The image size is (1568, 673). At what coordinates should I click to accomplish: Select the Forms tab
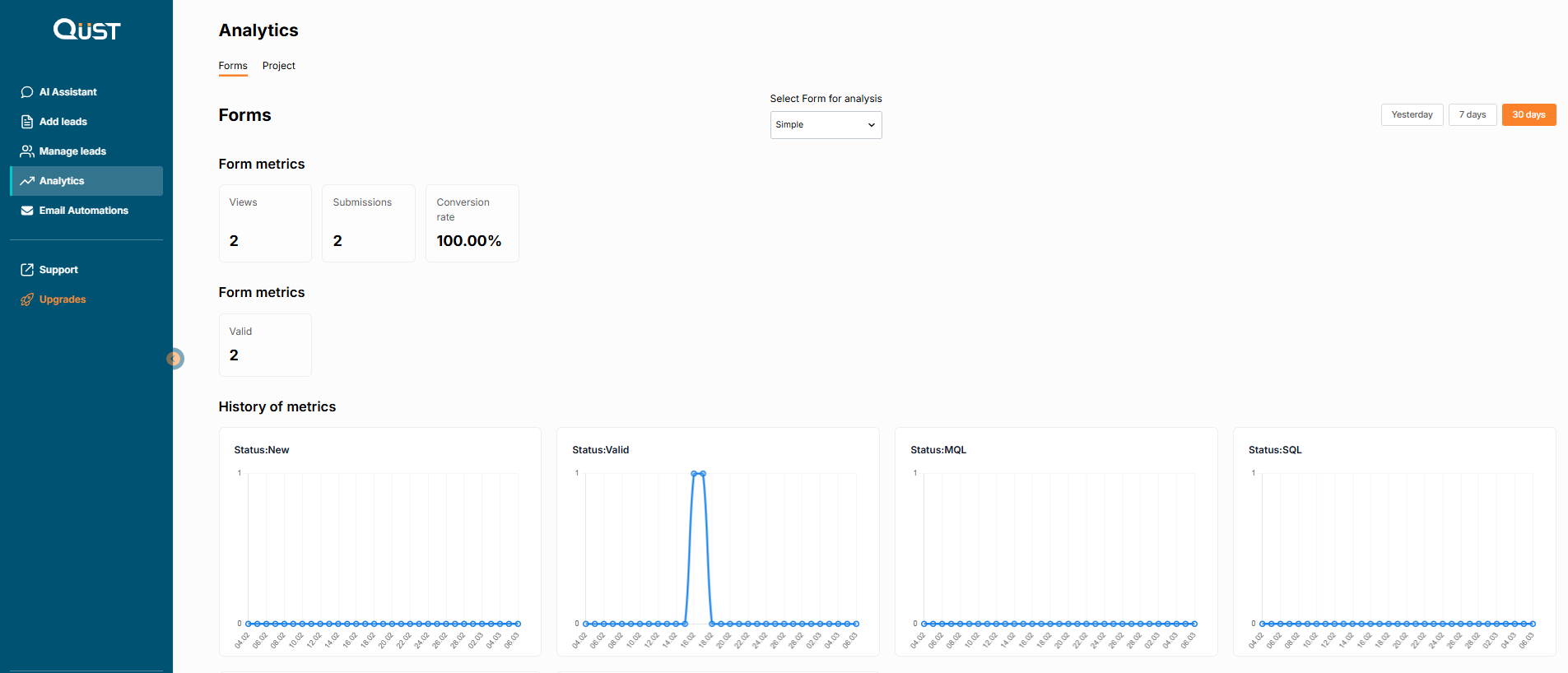pyautogui.click(x=233, y=66)
